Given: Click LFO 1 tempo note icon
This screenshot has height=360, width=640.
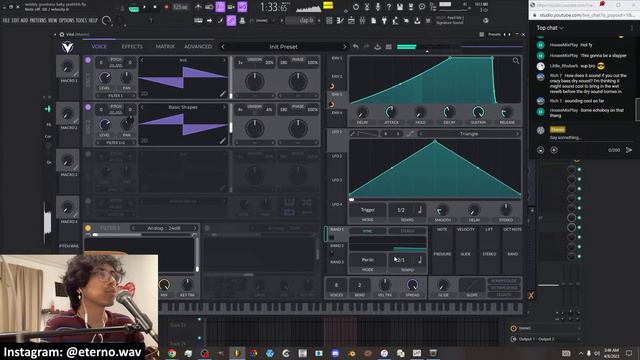Looking at the screenshot, I should click(x=419, y=210).
